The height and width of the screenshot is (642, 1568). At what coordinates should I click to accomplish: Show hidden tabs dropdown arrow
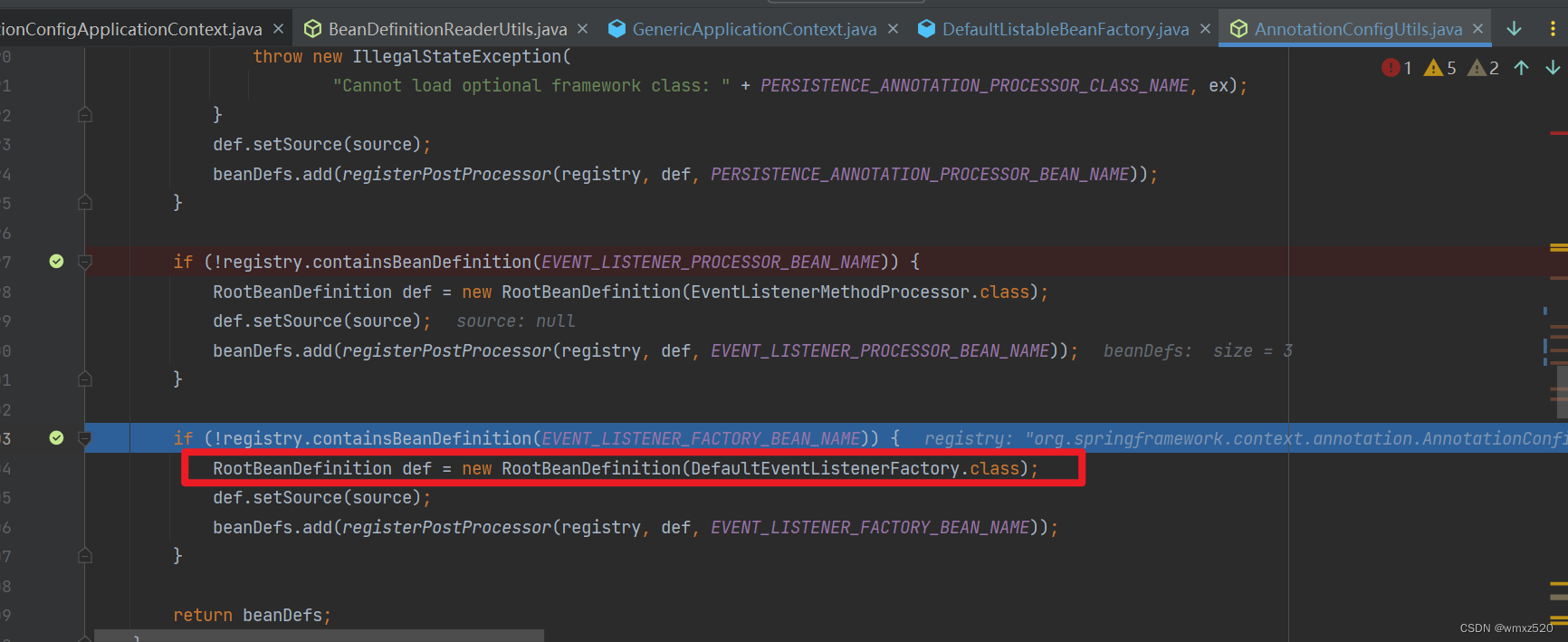pyautogui.click(x=1514, y=29)
